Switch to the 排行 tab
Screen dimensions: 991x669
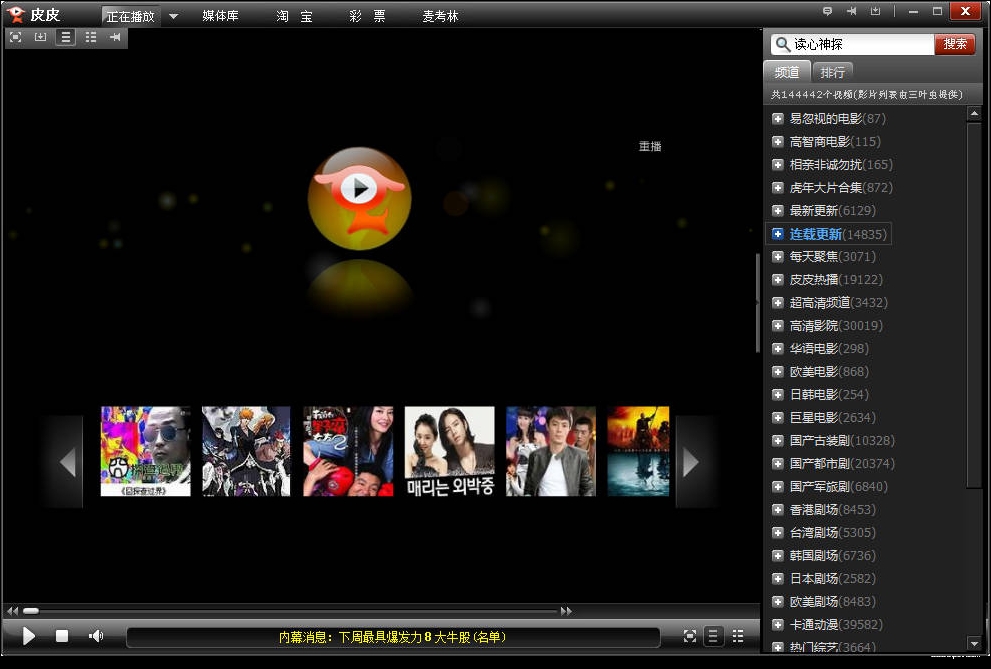pyautogui.click(x=832, y=72)
